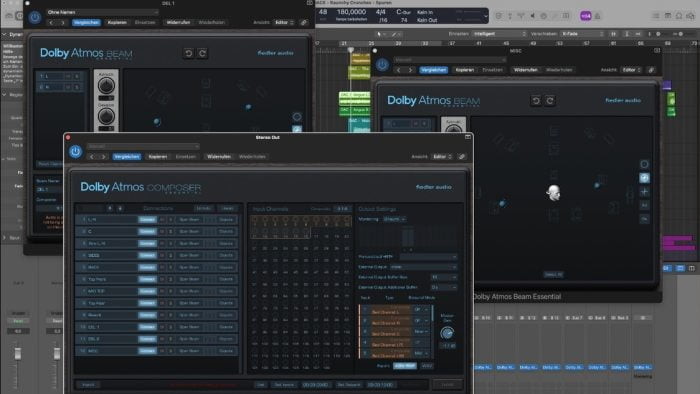Click Span Beam on the DEL 2 row
700x394 pixels.
click(189, 339)
